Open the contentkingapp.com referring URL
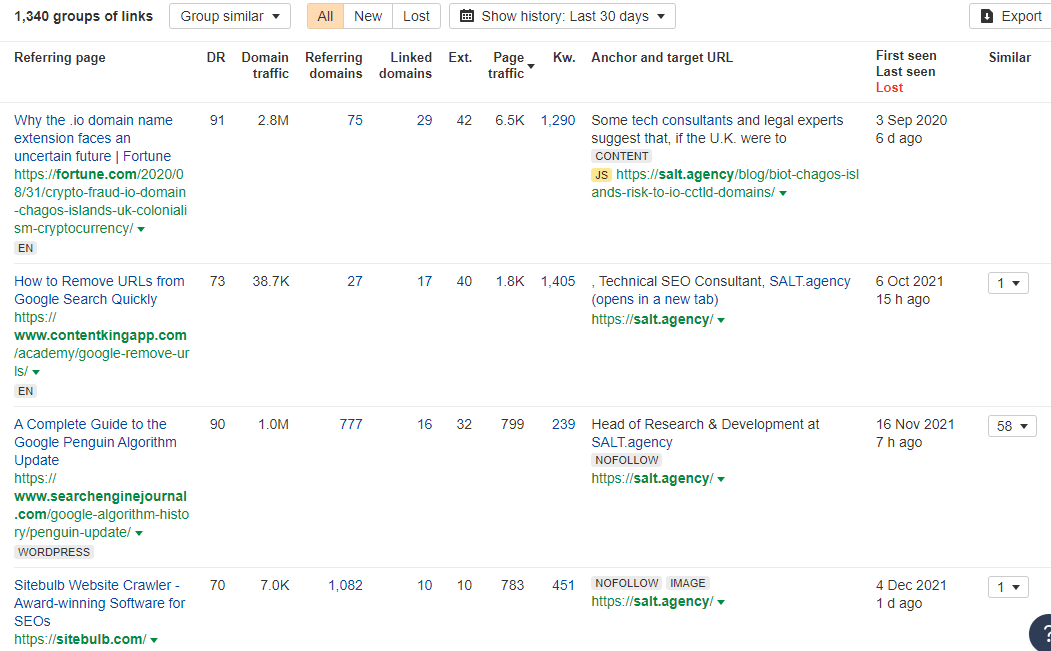The image size is (1051, 651). (x=102, y=345)
